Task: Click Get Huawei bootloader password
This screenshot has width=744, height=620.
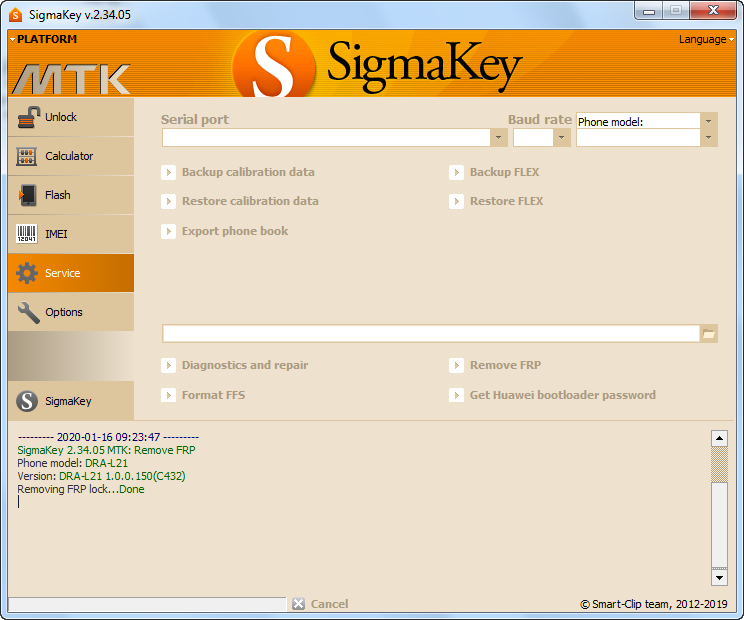Action: (563, 395)
